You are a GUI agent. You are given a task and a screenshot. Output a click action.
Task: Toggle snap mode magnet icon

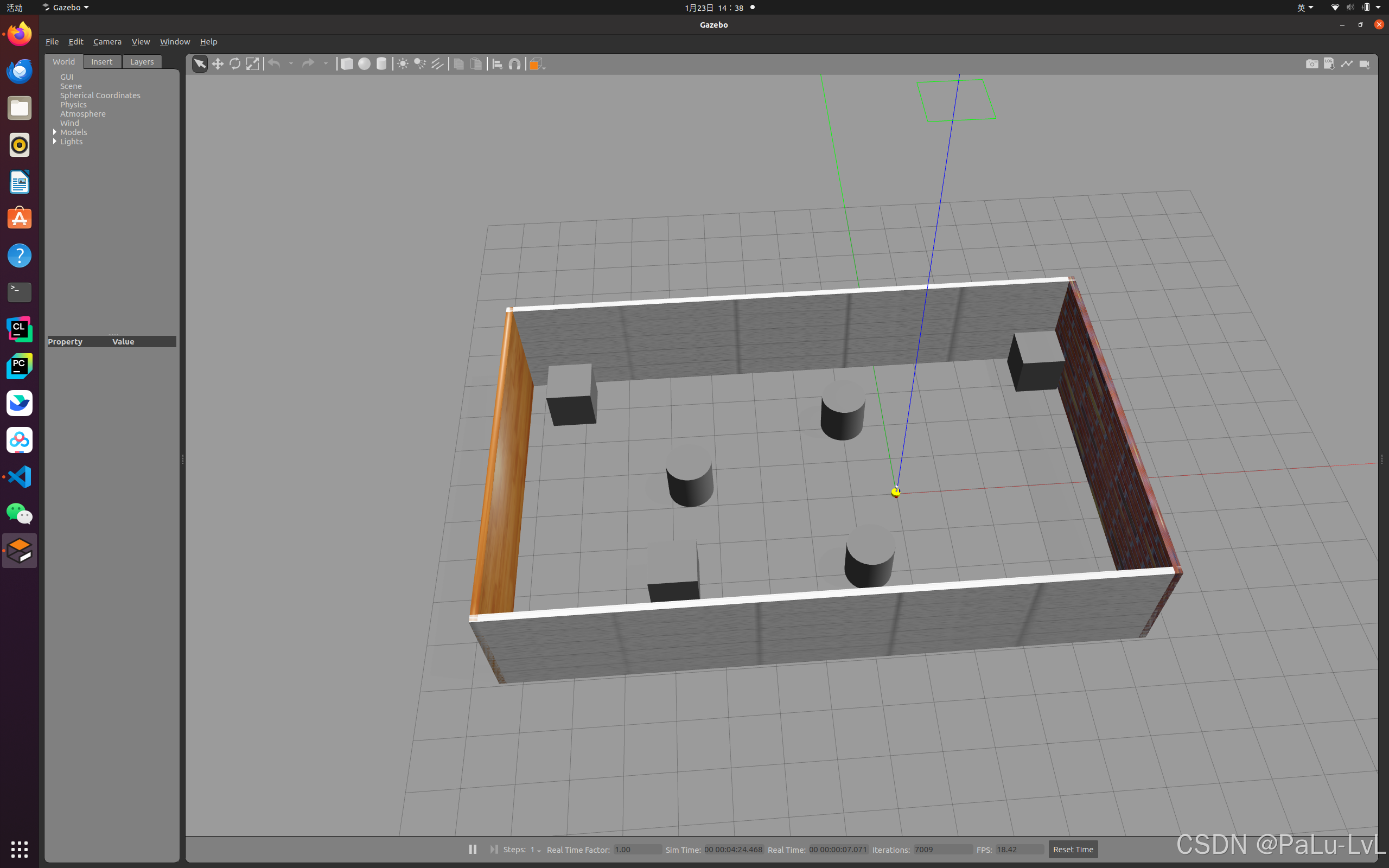tap(515, 63)
